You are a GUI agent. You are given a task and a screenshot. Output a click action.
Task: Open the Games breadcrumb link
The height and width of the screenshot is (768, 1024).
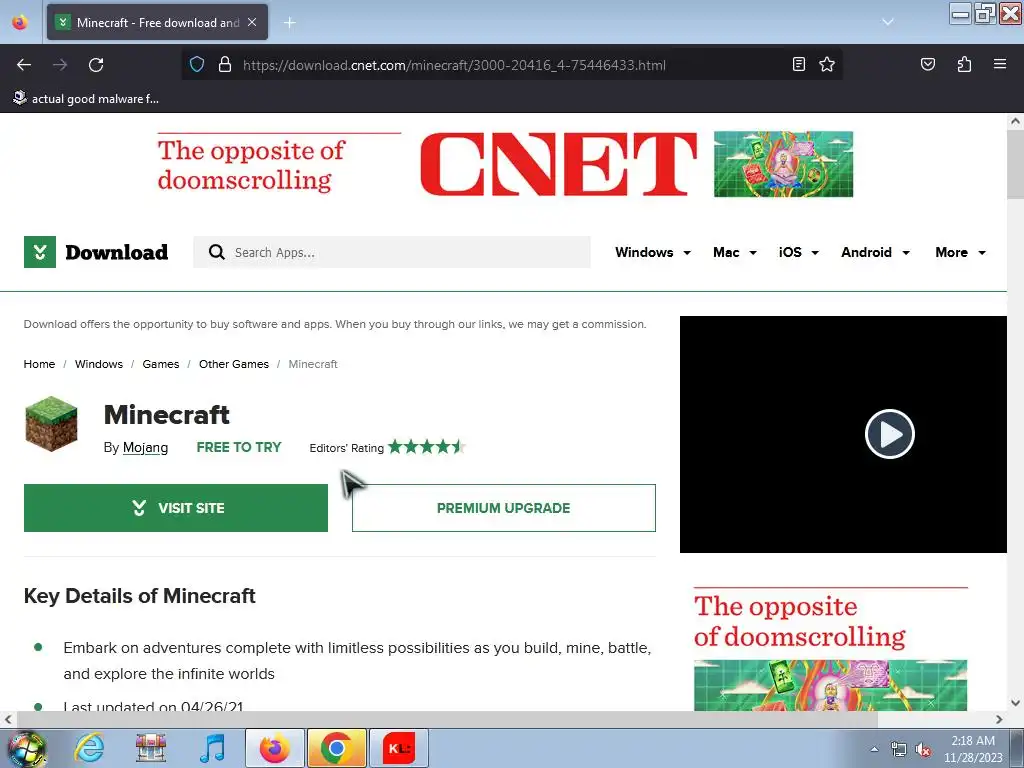click(161, 364)
